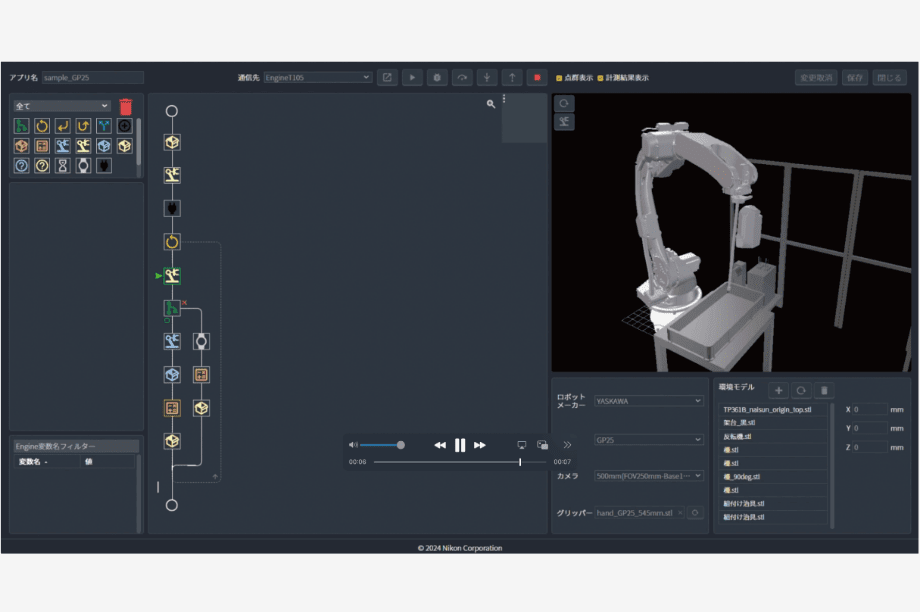Choose the black plug icon in the palette

[104, 165]
